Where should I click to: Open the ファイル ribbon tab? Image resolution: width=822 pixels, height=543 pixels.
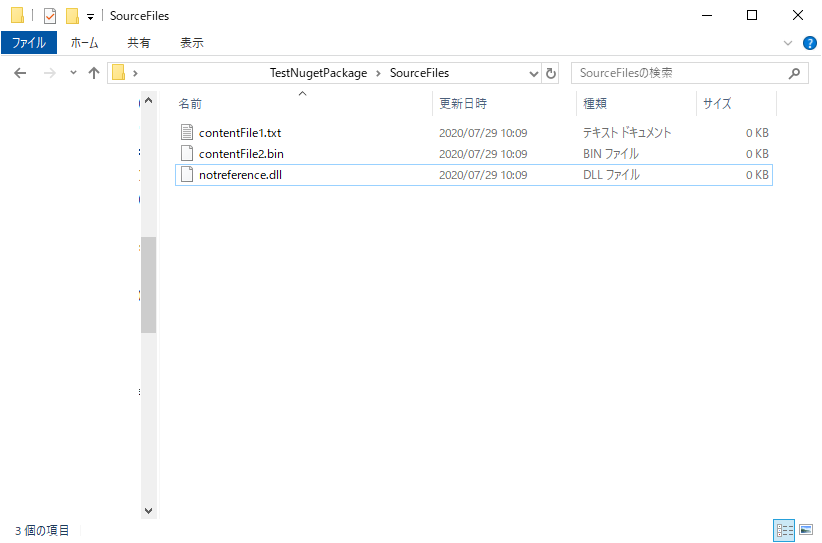tap(29, 42)
